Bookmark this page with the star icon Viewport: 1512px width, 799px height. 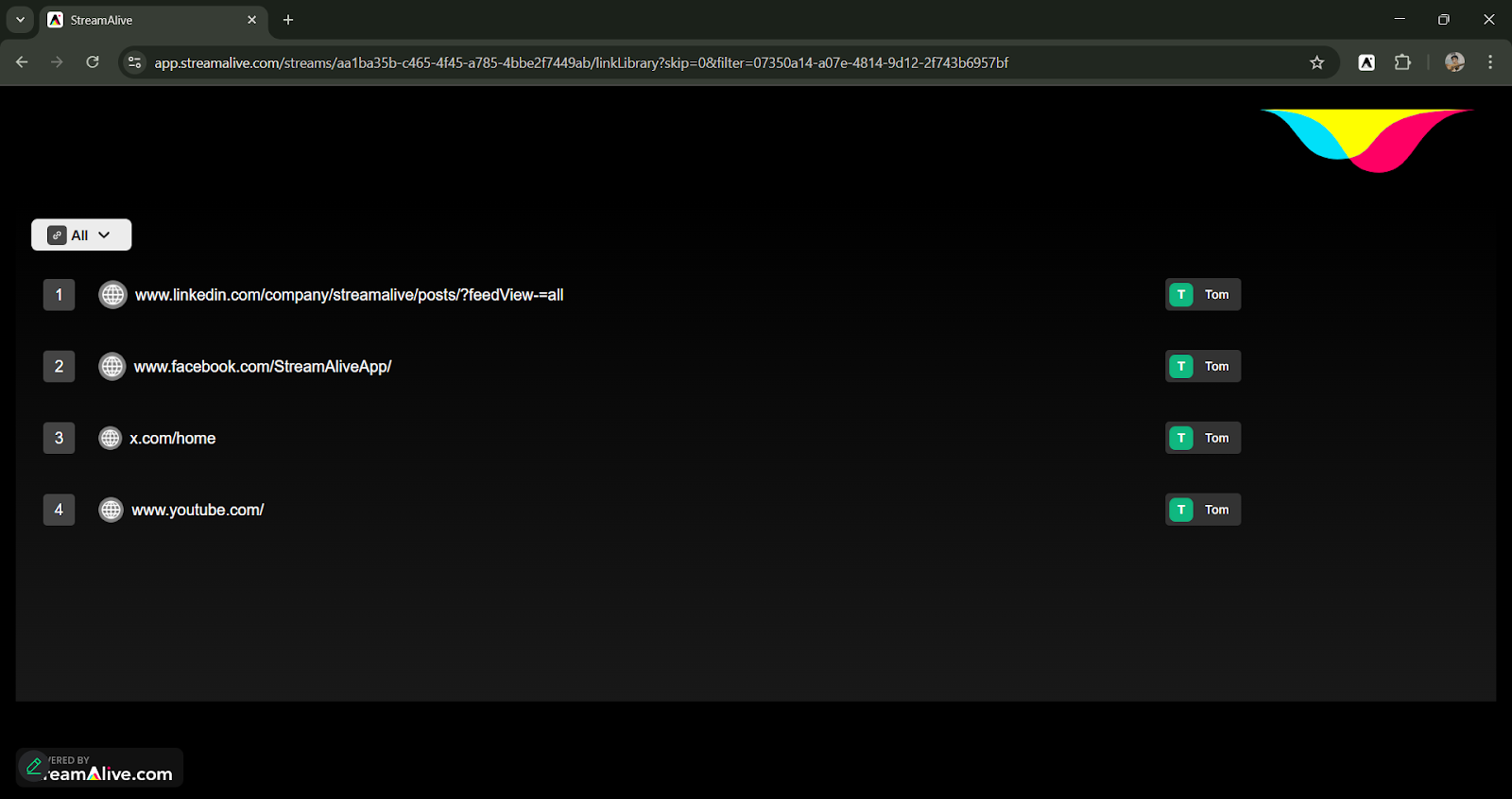pos(1317,62)
